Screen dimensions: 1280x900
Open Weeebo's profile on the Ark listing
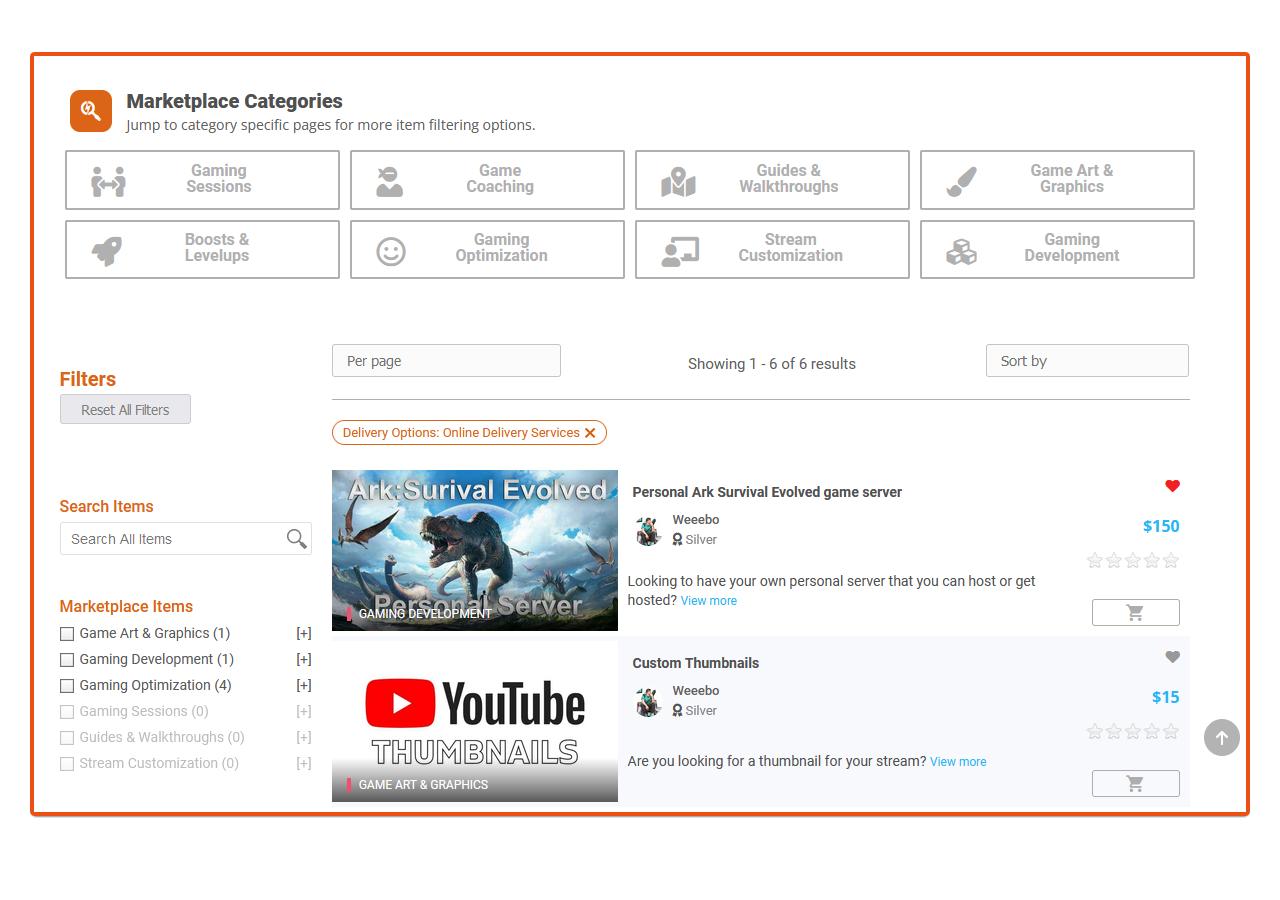click(x=696, y=520)
